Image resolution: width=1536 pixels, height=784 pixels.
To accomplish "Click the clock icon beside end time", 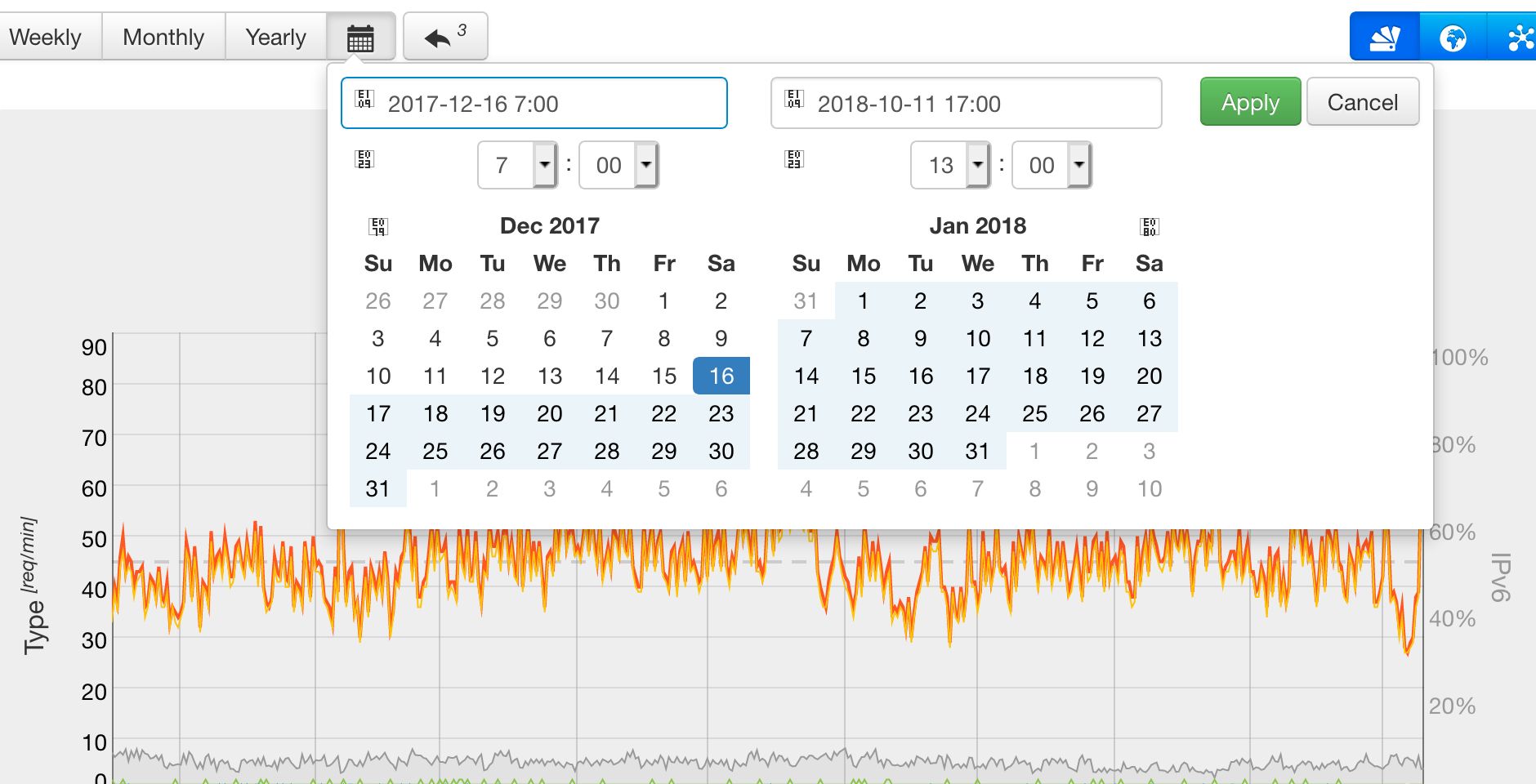I will click(794, 159).
